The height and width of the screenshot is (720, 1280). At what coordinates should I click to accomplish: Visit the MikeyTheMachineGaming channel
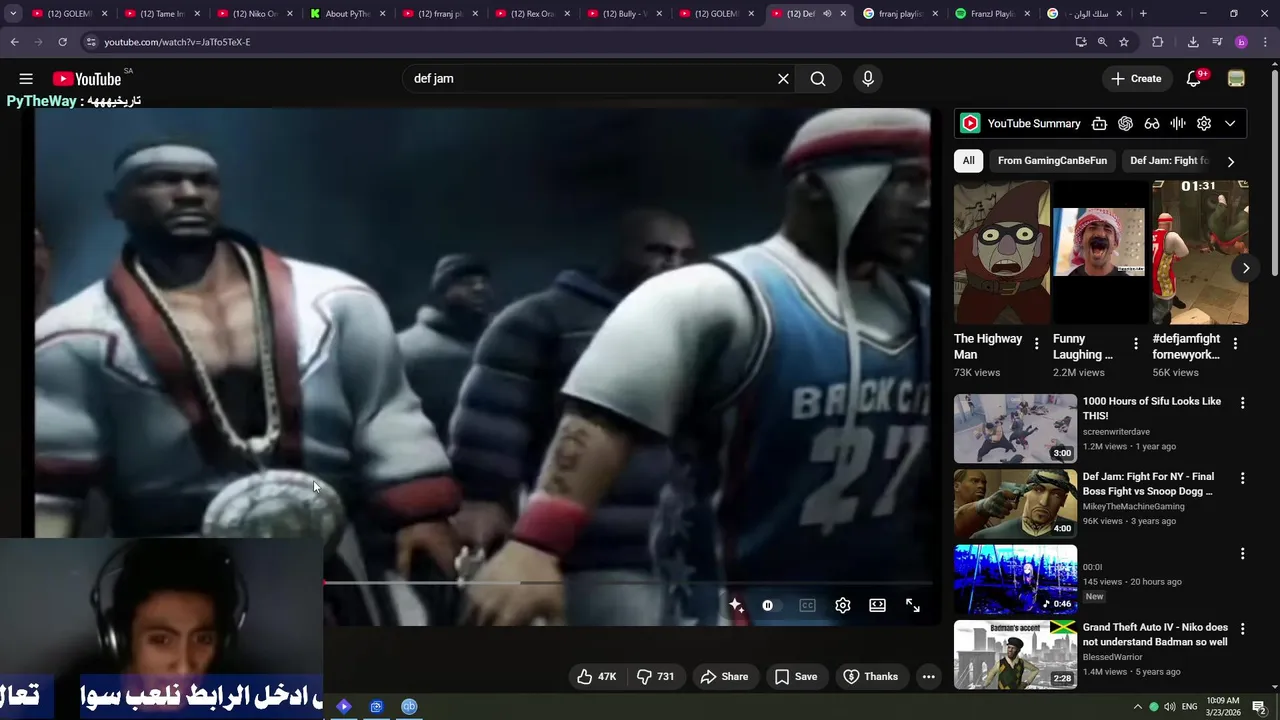[1133, 507]
